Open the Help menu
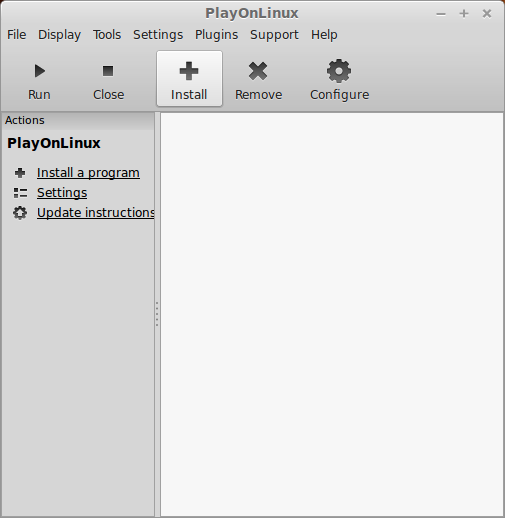The height and width of the screenshot is (518, 505). point(324,35)
